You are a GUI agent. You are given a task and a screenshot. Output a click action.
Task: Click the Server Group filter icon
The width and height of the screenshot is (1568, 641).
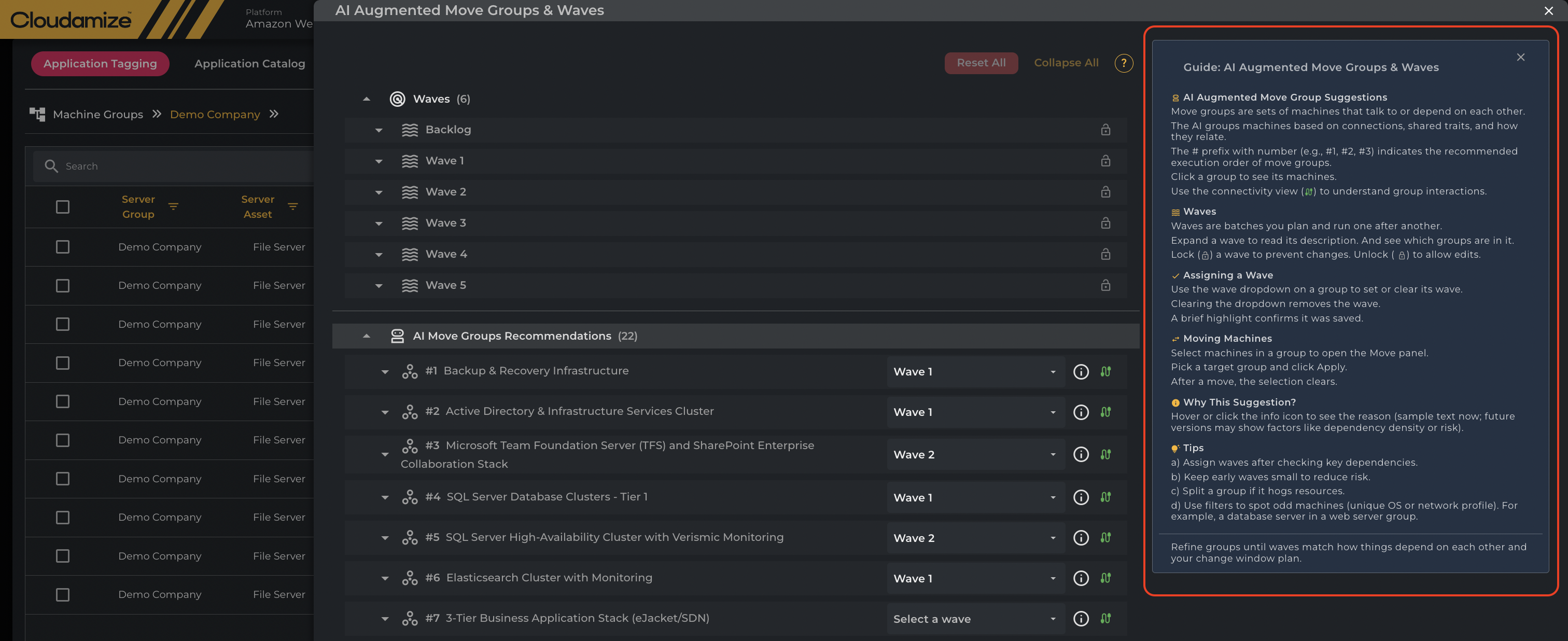(x=174, y=206)
